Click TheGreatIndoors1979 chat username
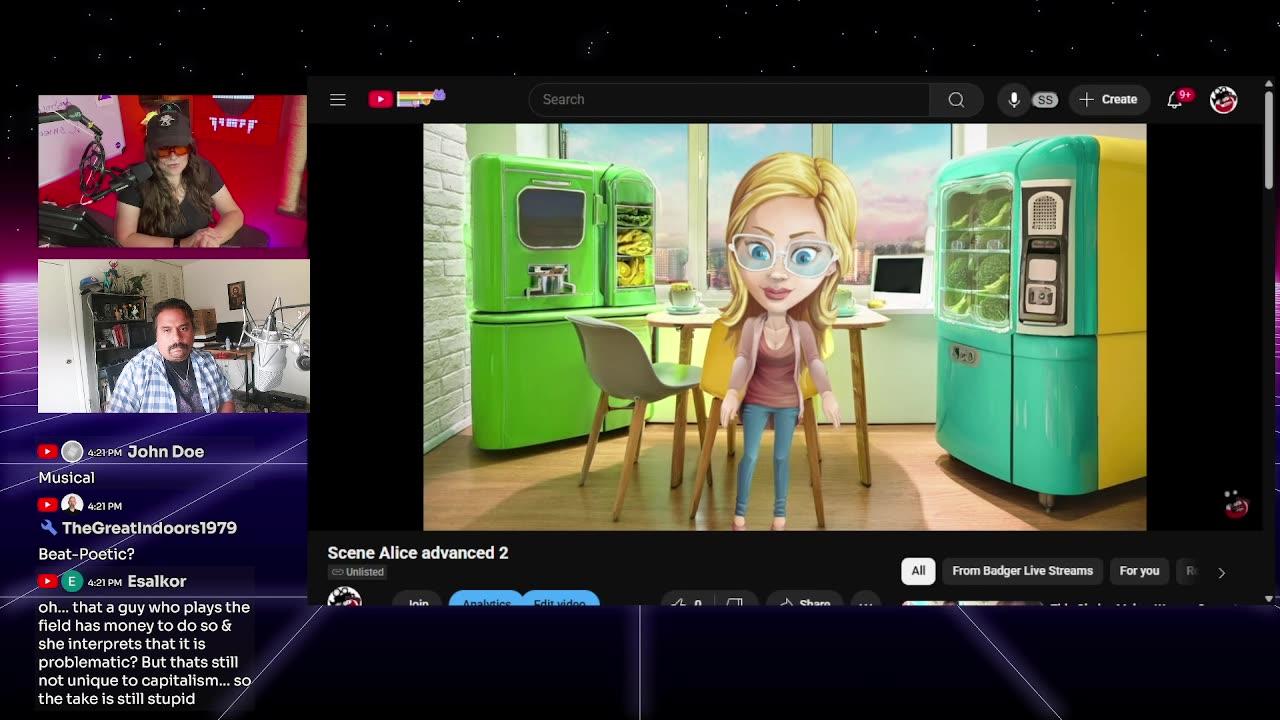 (149, 528)
